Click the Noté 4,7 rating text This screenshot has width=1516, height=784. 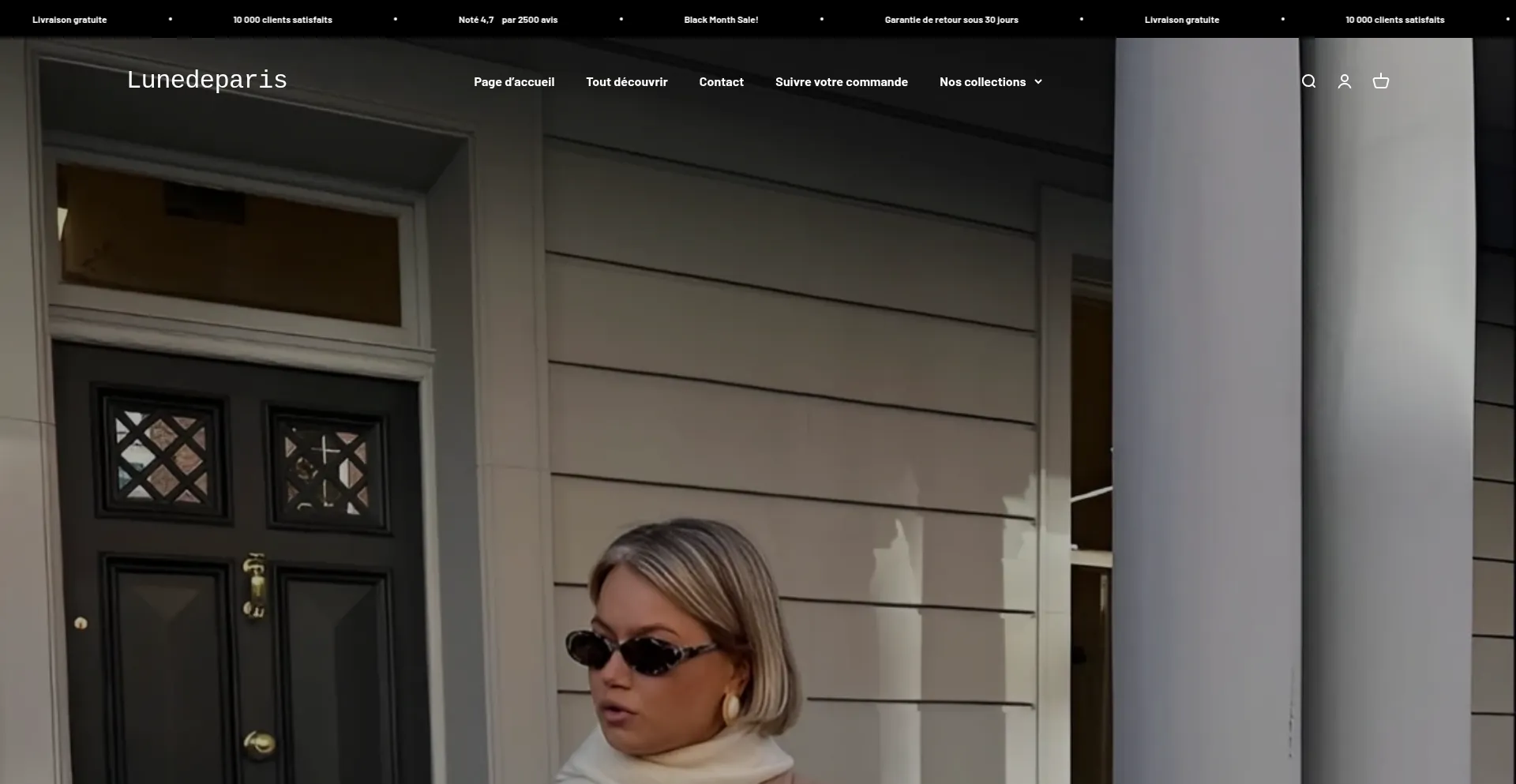point(476,20)
